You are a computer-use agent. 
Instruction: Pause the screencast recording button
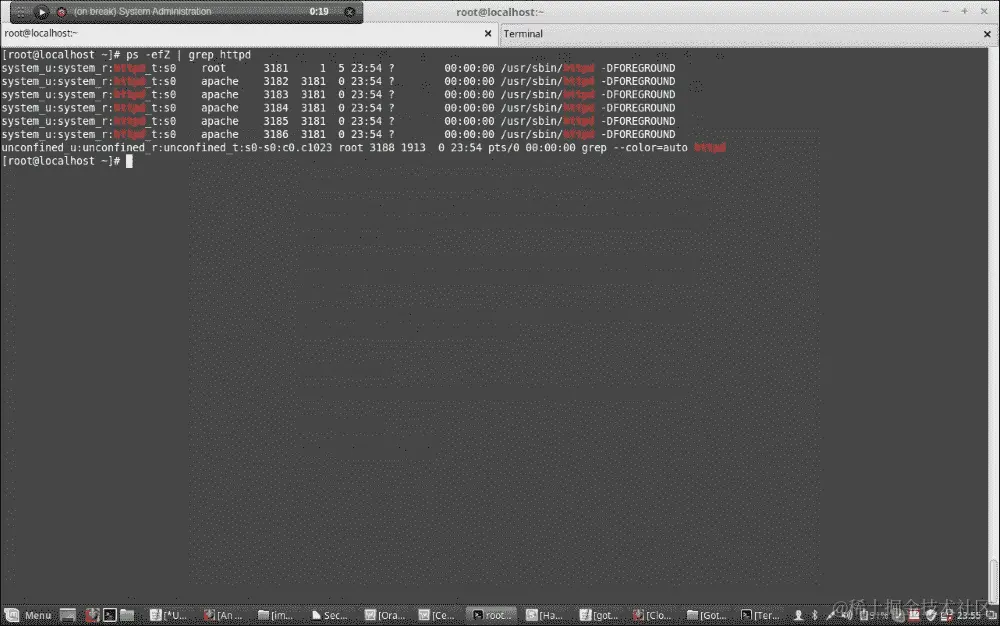[x=42, y=12]
